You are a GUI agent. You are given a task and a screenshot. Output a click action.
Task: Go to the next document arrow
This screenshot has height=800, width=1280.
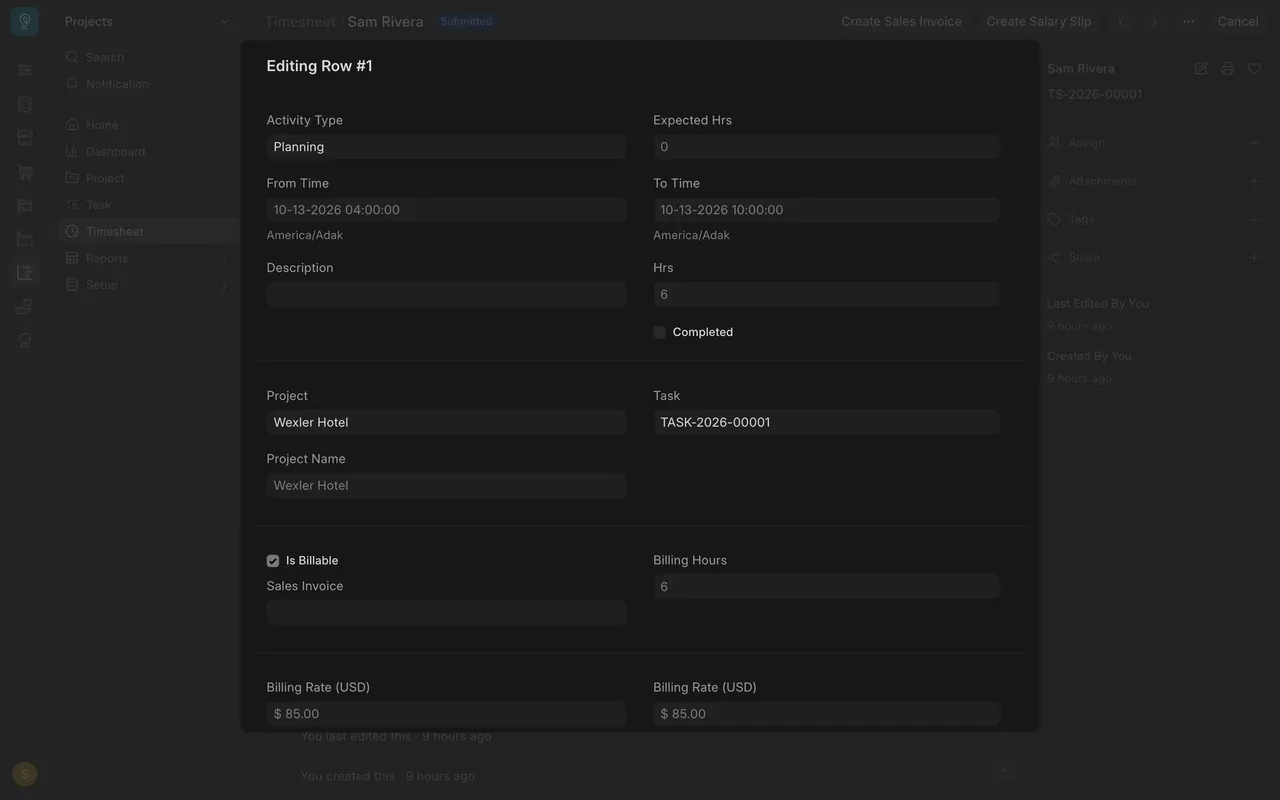pos(1154,21)
